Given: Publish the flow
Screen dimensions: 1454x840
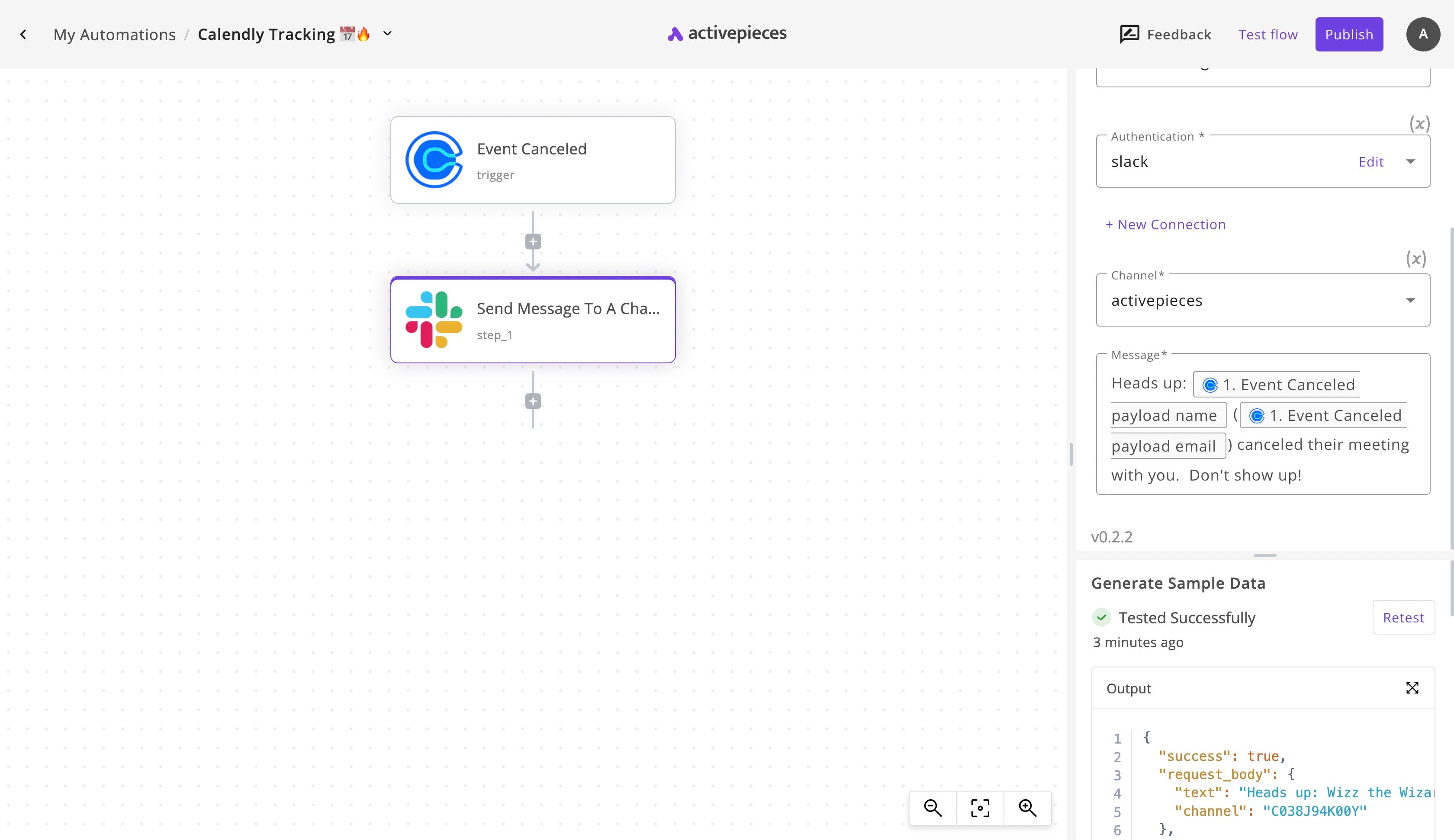Looking at the screenshot, I should pyautogui.click(x=1349, y=35).
